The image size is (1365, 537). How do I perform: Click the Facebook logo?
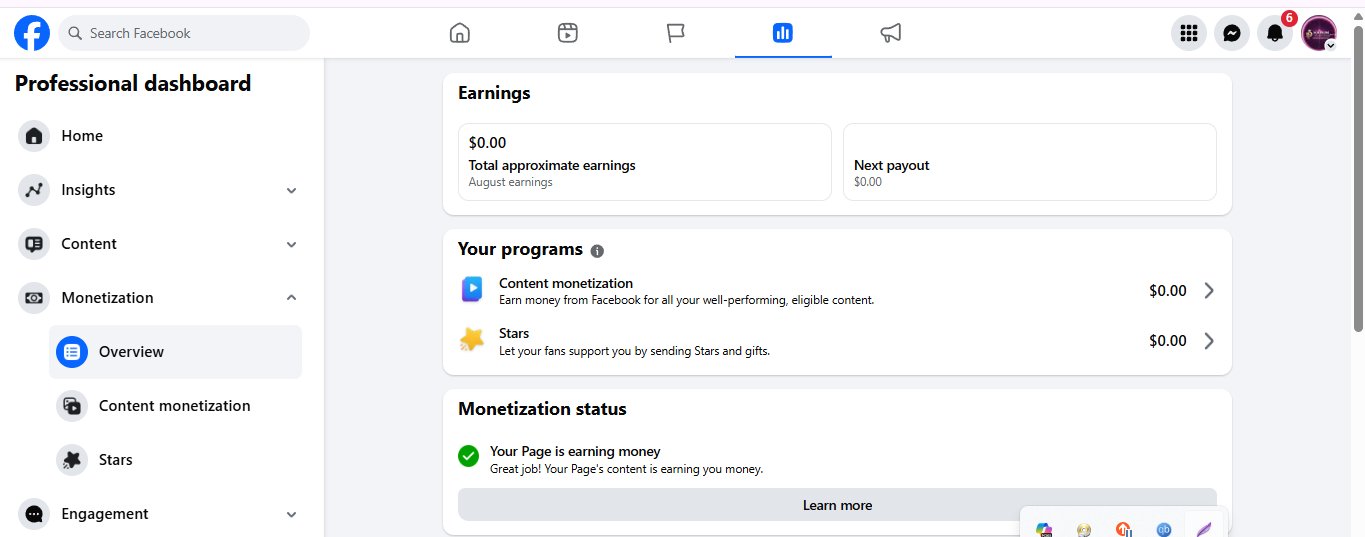click(32, 33)
